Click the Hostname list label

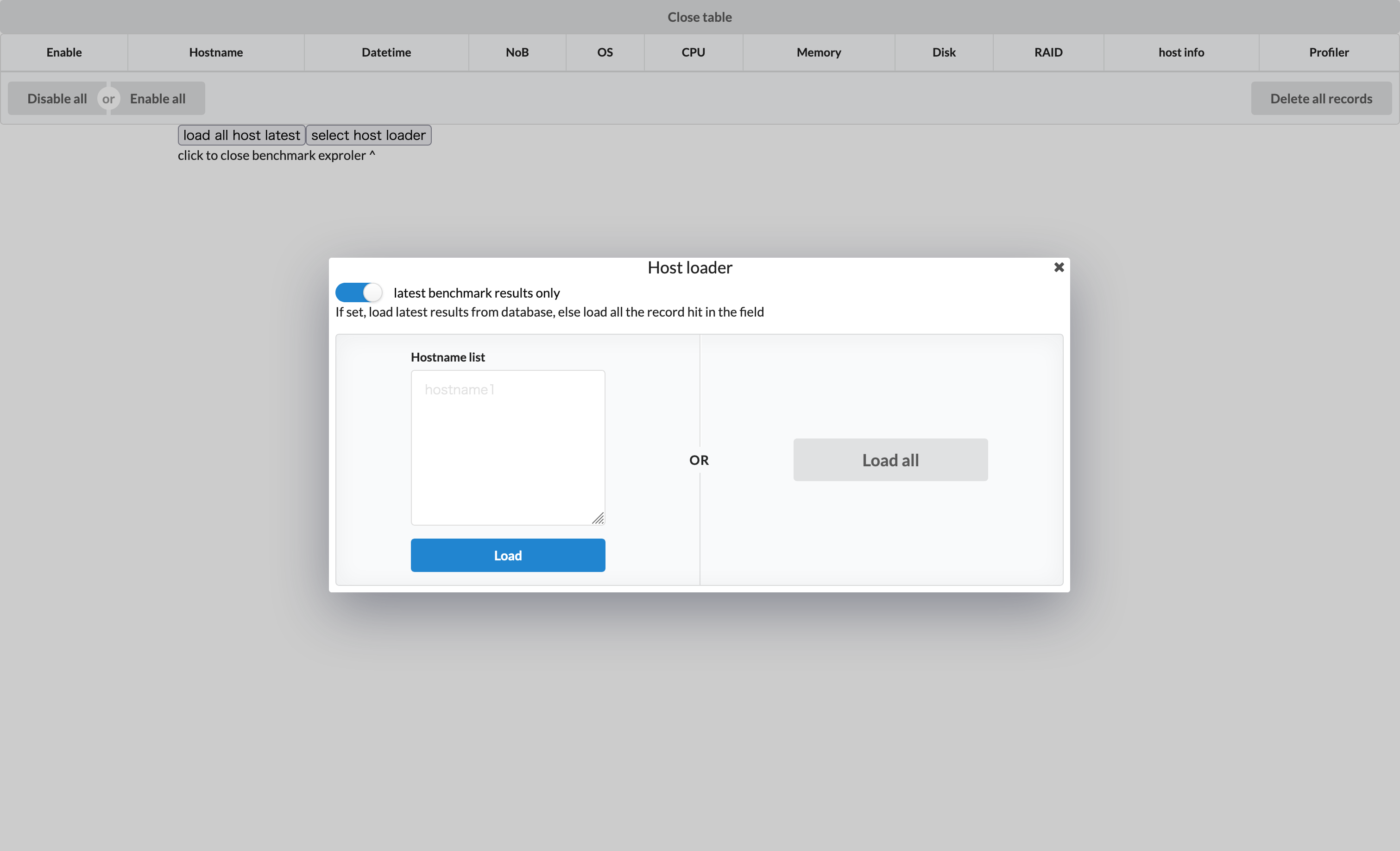click(x=448, y=357)
